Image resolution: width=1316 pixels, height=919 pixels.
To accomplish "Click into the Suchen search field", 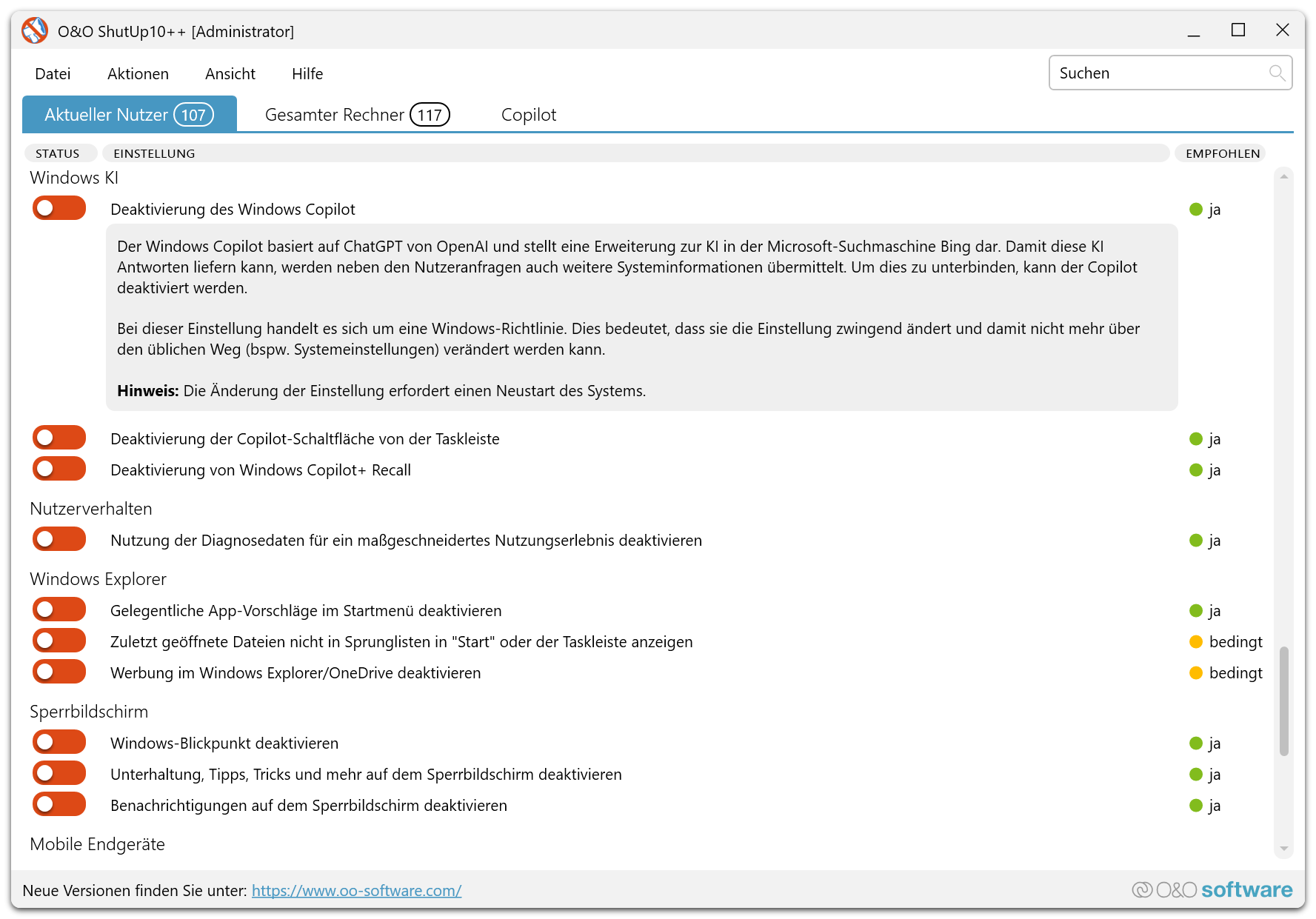I will (1159, 73).
